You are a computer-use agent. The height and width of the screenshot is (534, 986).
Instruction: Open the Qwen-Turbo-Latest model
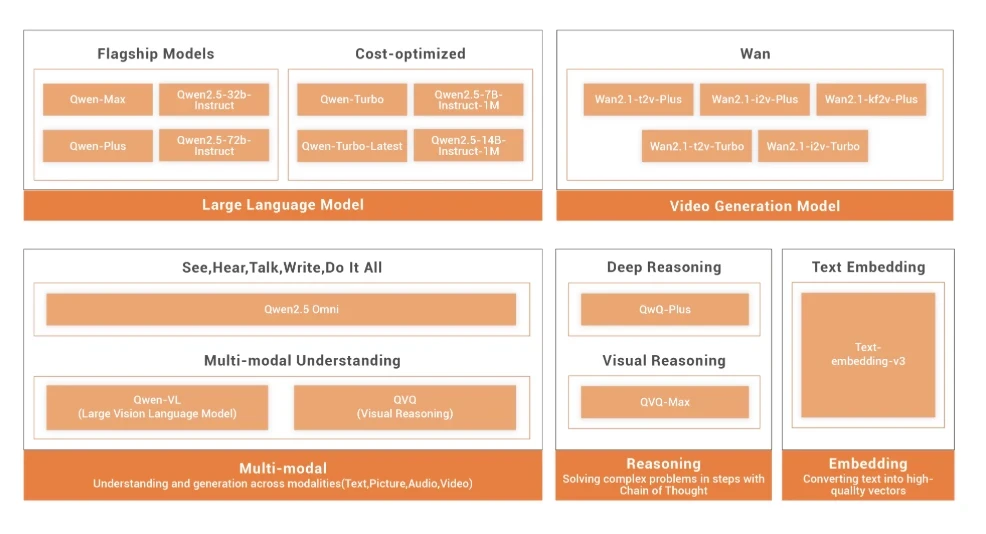pos(352,145)
